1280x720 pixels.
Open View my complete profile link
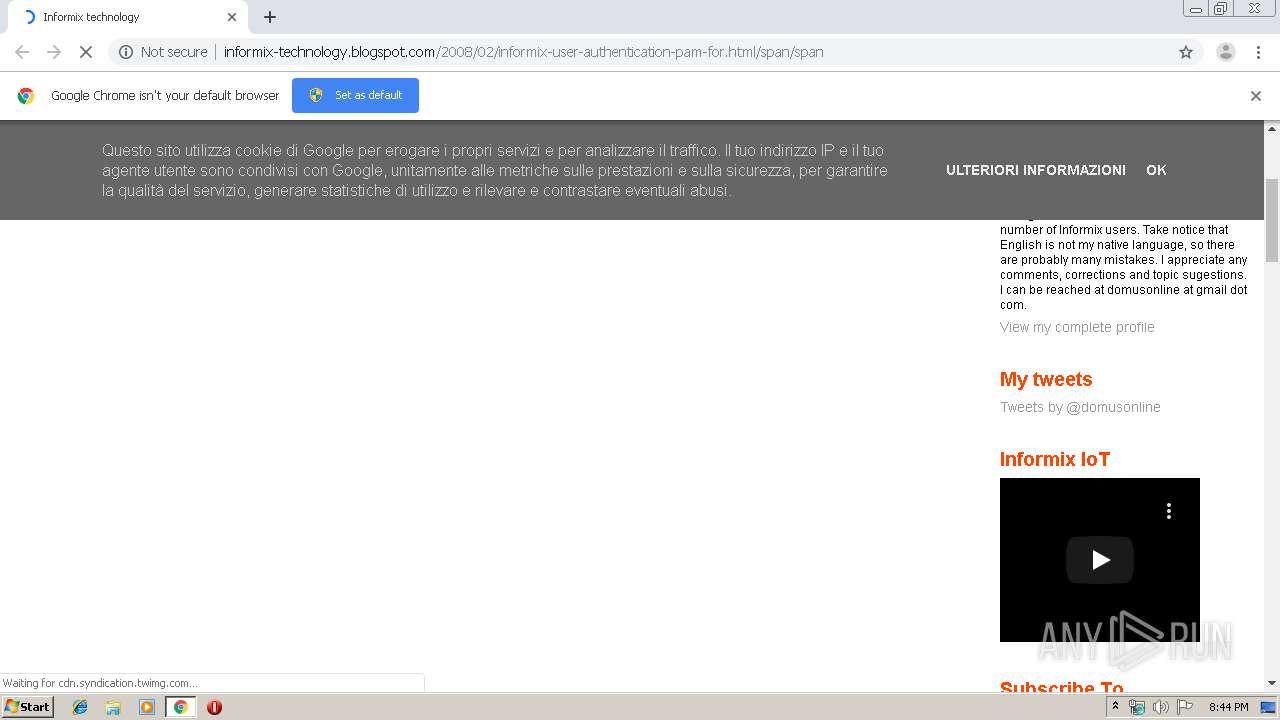point(1077,327)
